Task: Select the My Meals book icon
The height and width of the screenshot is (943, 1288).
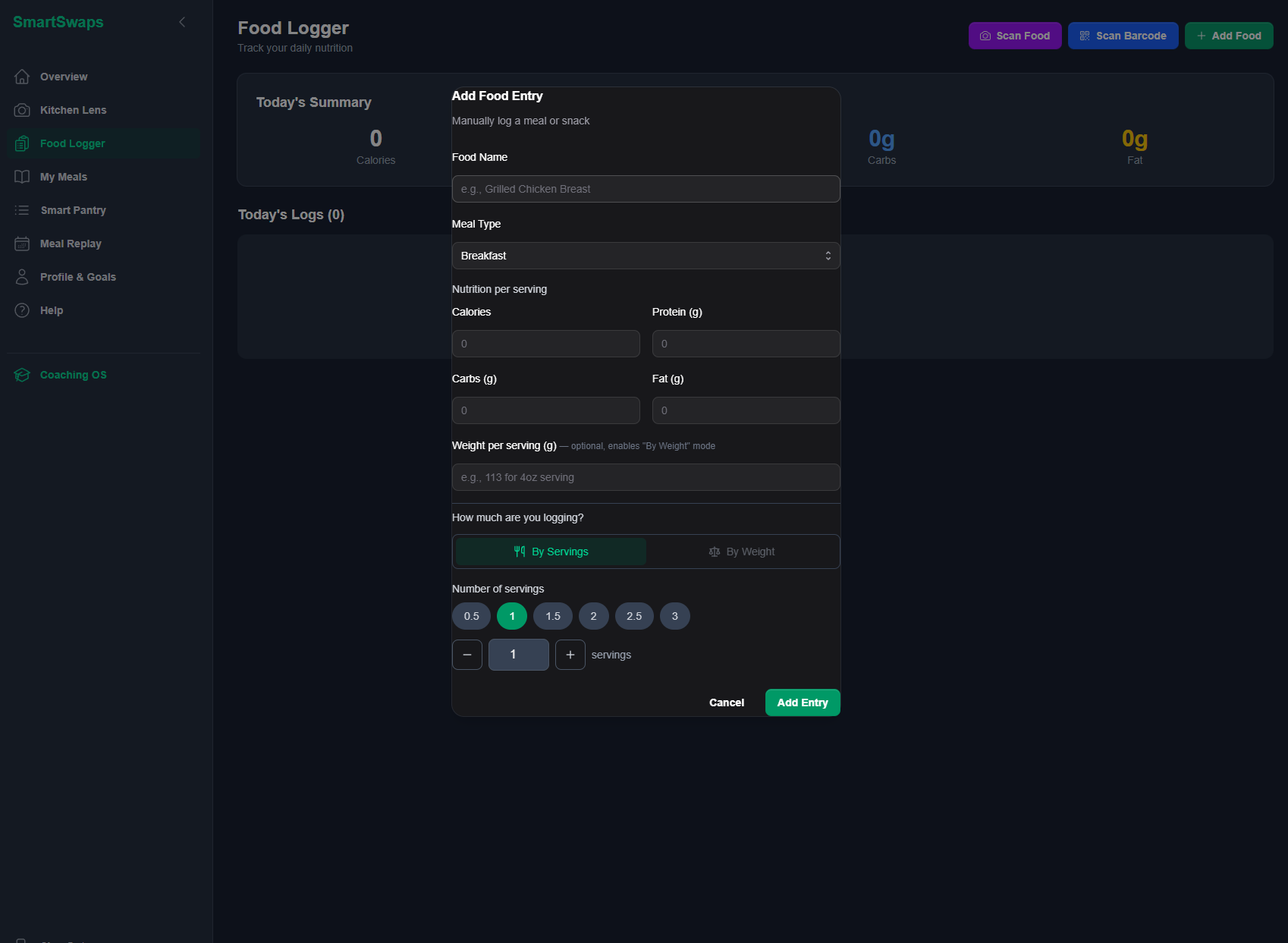Action: point(22,176)
